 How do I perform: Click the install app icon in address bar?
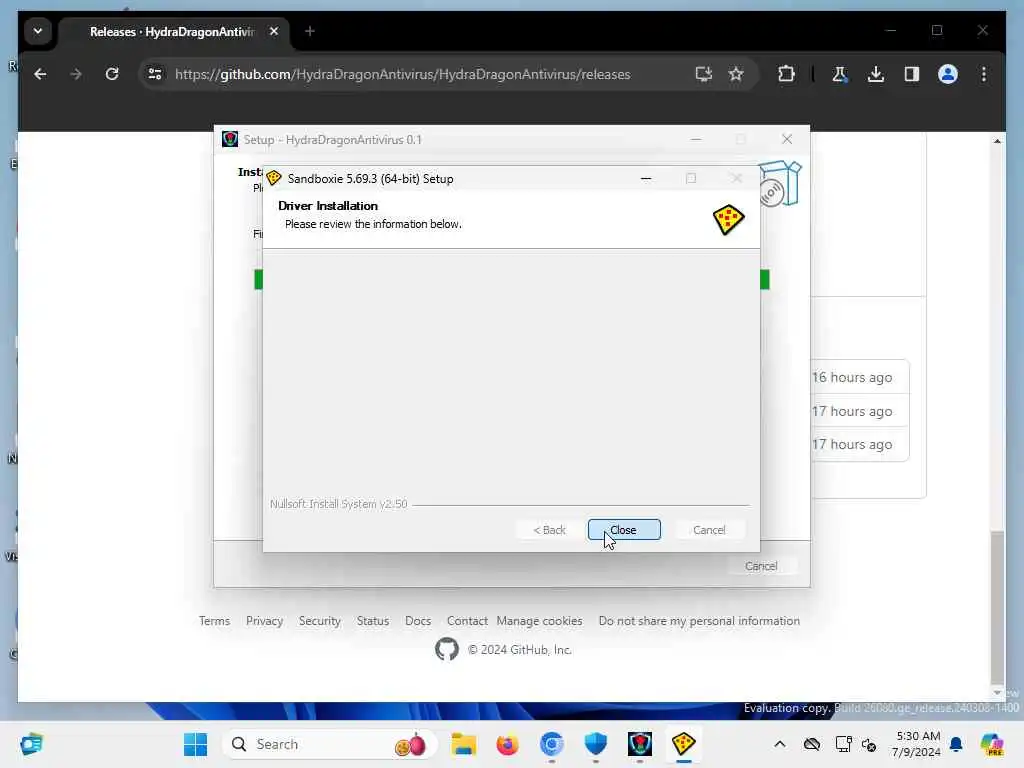(x=703, y=74)
